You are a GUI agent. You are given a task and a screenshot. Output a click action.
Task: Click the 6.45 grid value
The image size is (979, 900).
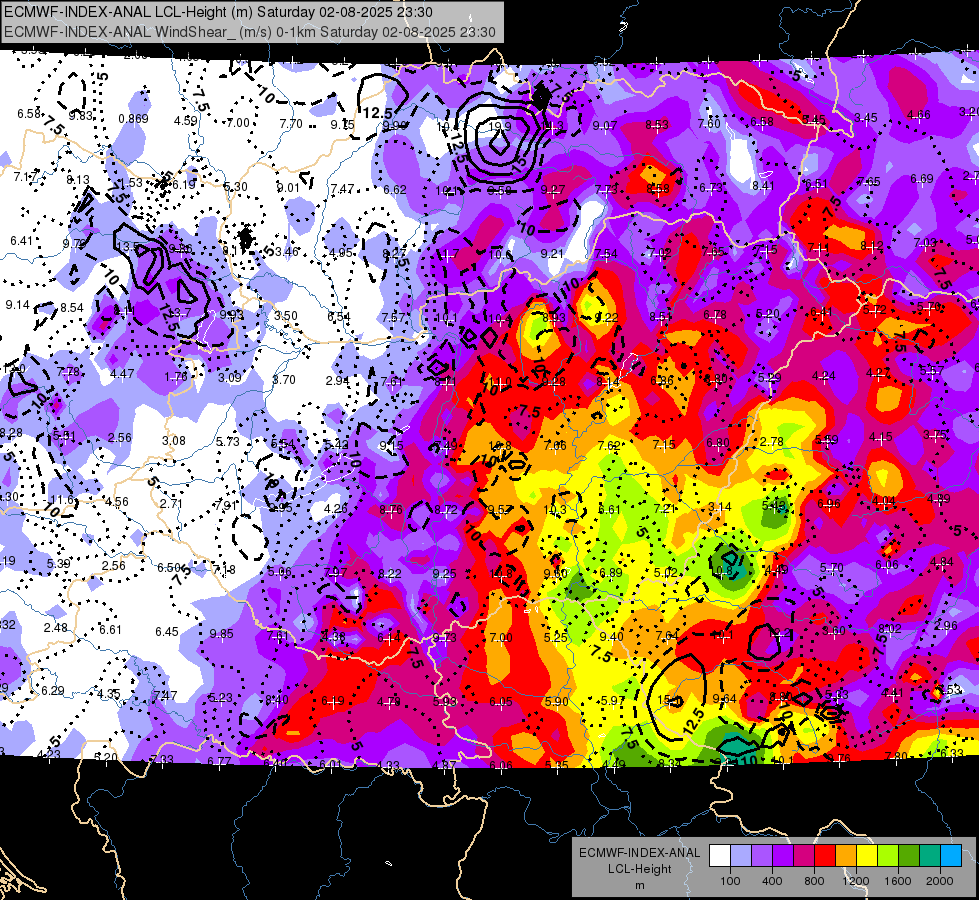(x=167, y=631)
